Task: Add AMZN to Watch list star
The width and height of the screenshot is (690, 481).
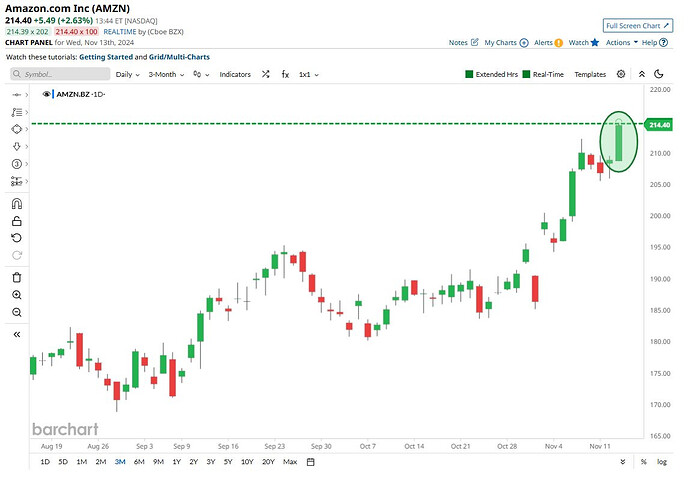Action: 595,42
